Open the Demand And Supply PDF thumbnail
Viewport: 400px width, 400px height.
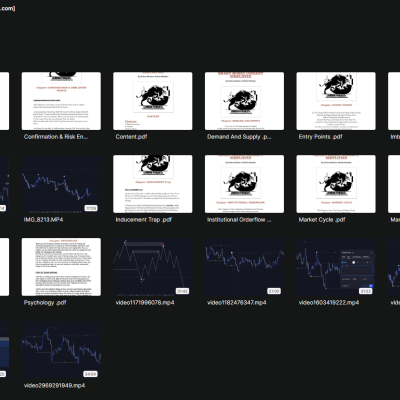pyautogui.click(x=244, y=101)
